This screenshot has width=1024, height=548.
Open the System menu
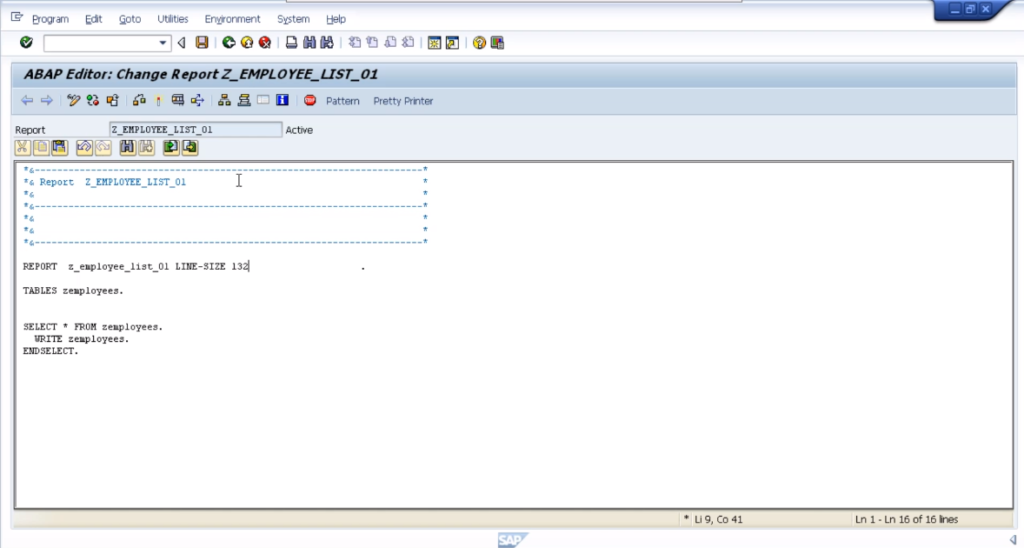point(293,19)
